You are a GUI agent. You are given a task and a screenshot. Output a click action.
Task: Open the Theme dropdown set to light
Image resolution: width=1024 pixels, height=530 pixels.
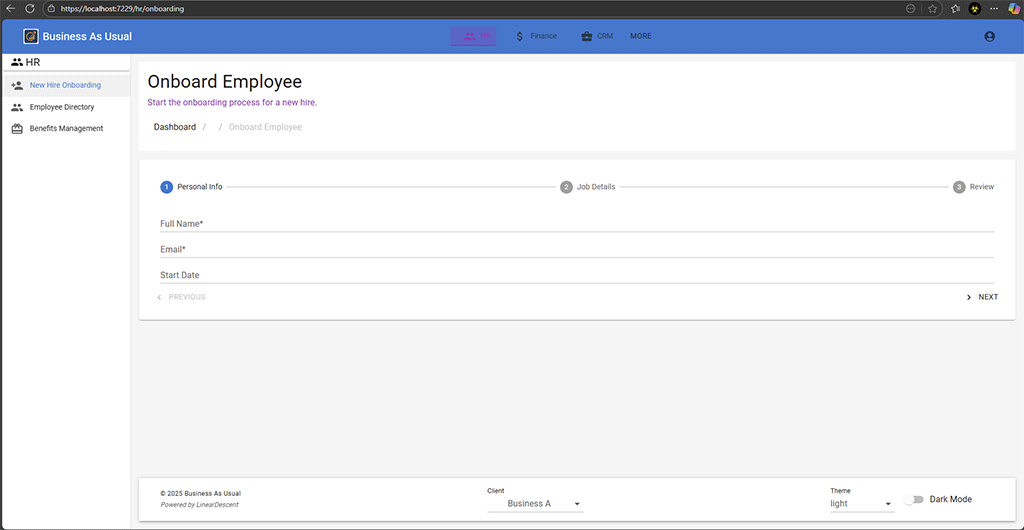pos(861,504)
